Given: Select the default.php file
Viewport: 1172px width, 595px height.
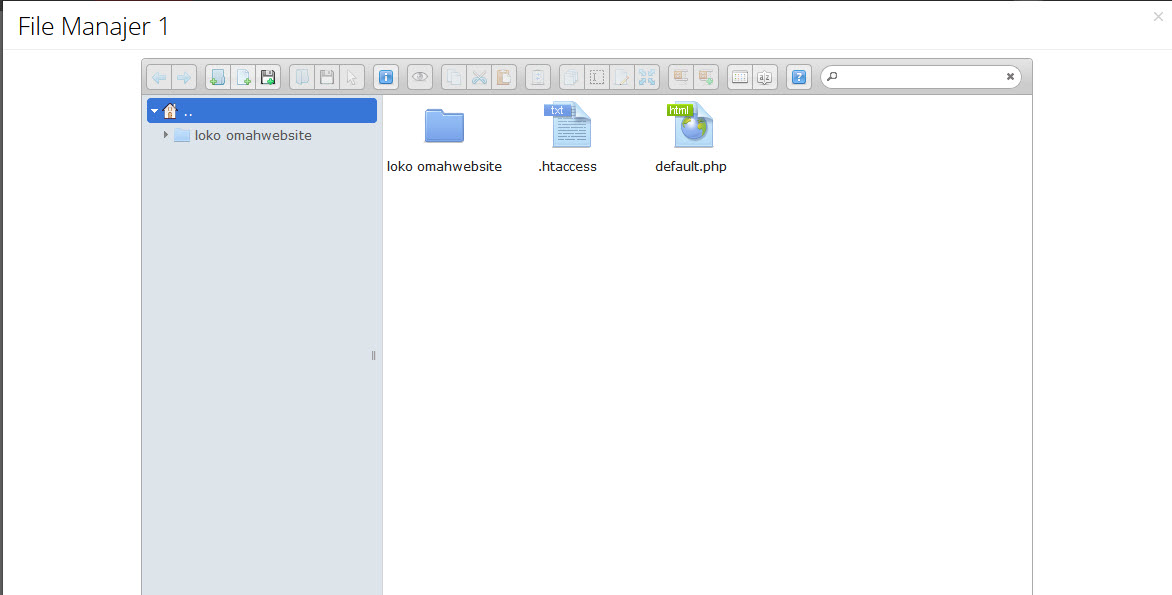Looking at the screenshot, I should tap(691, 137).
